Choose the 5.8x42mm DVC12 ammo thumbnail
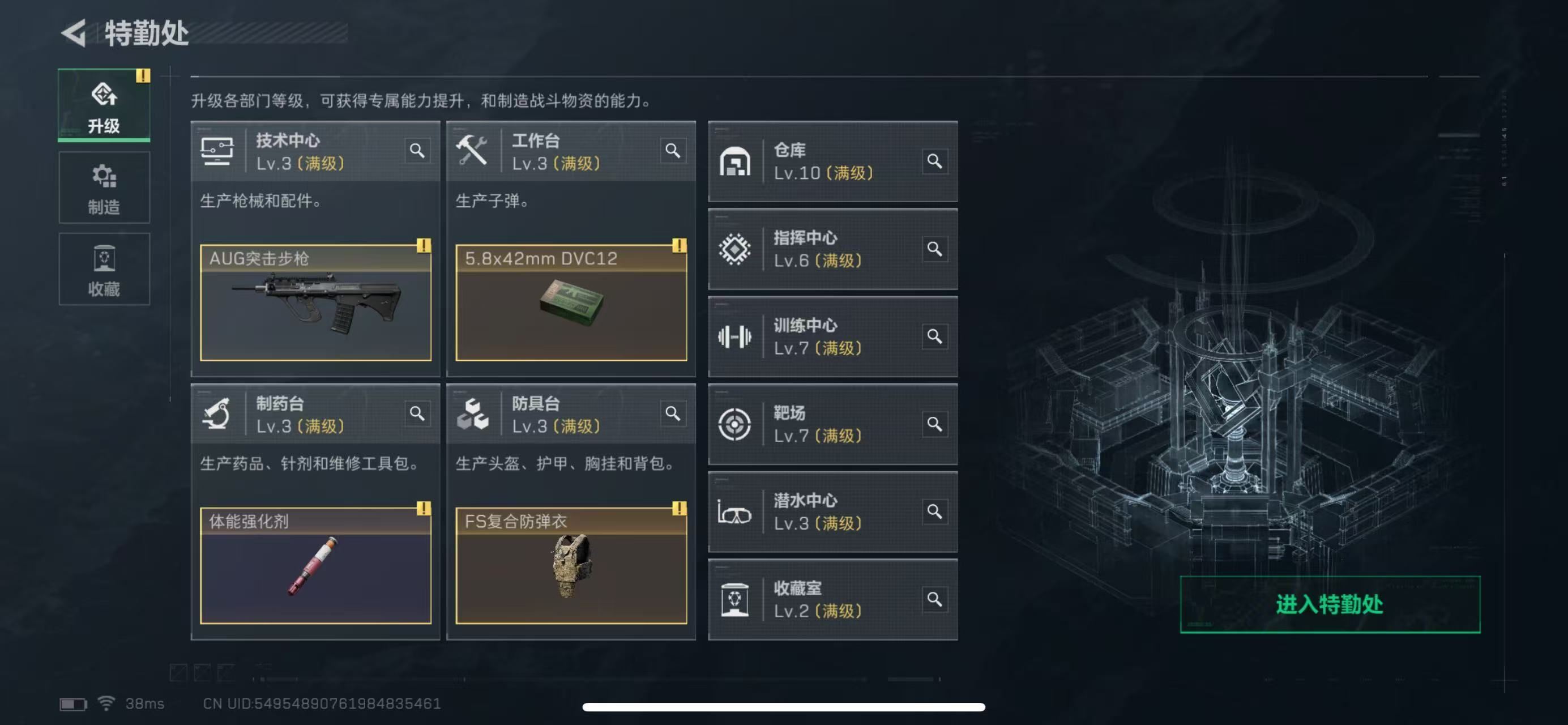 click(571, 302)
